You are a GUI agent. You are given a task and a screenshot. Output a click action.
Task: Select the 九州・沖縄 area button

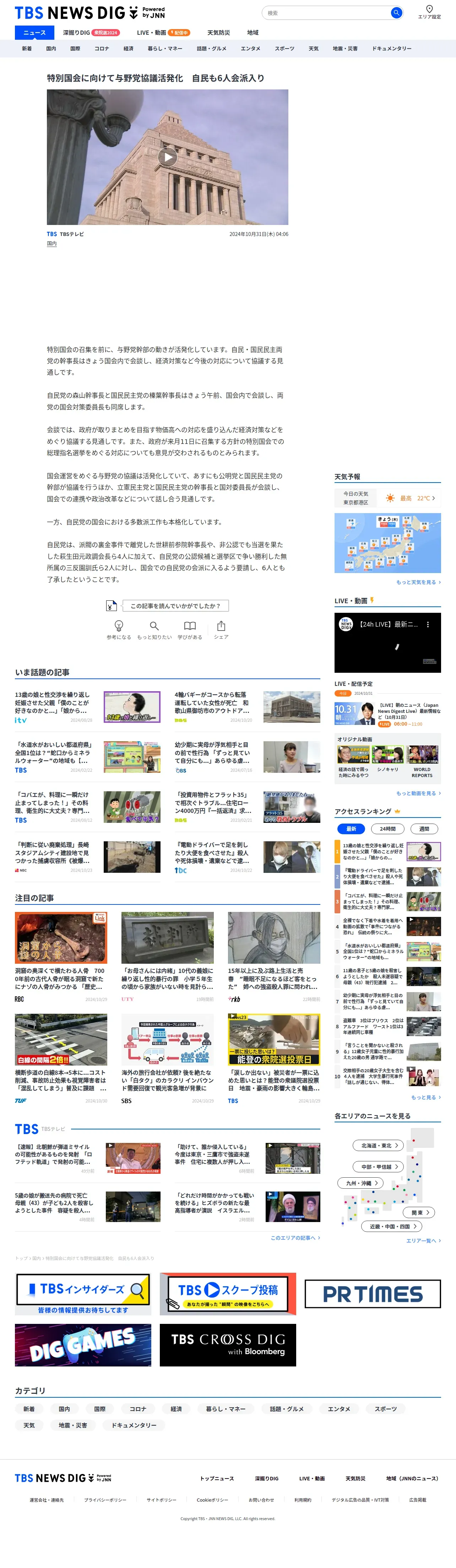click(360, 1183)
